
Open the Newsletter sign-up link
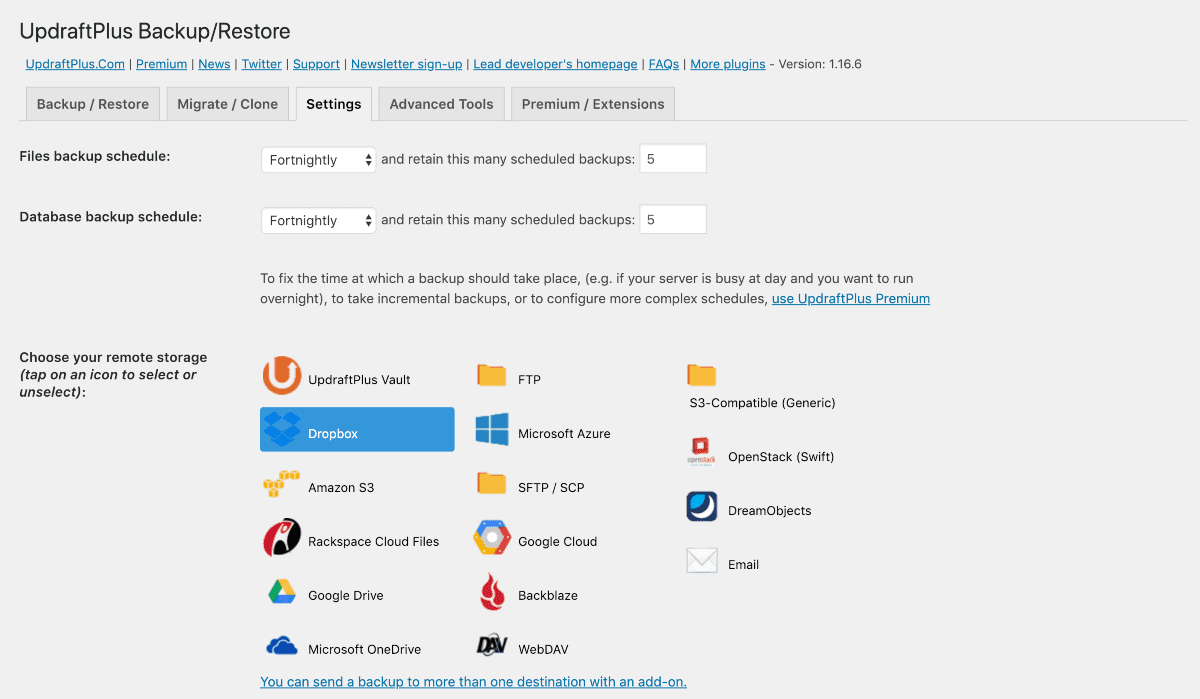(406, 63)
